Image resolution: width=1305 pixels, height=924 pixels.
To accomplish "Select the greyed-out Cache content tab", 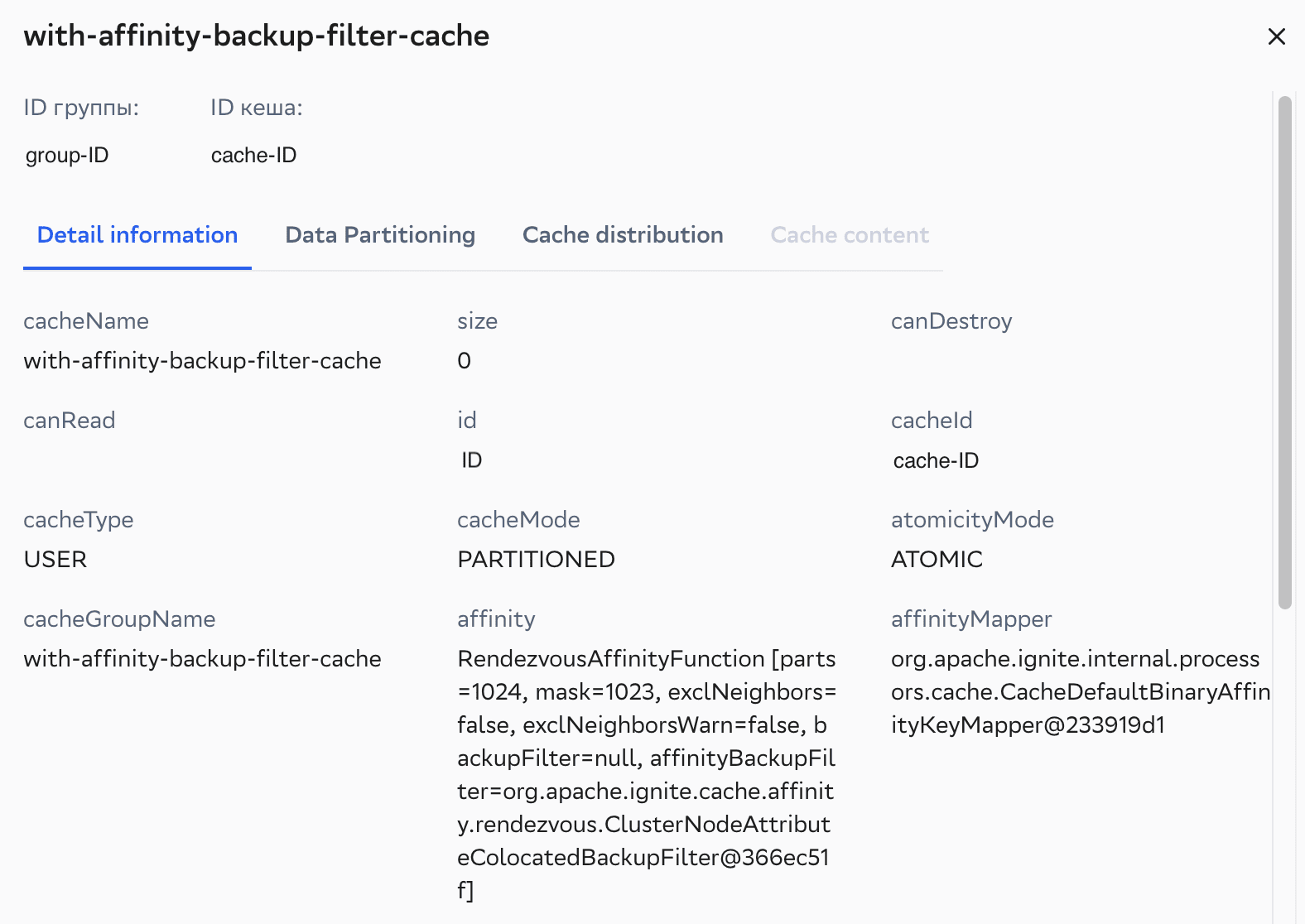I will pos(850,235).
